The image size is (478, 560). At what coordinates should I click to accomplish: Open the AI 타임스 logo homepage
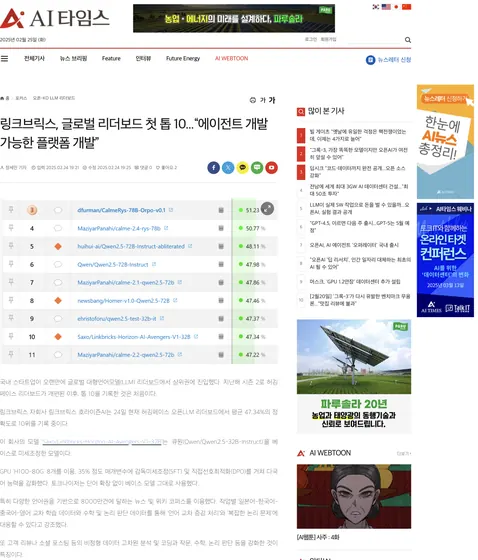pyautogui.click(x=54, y=18)
